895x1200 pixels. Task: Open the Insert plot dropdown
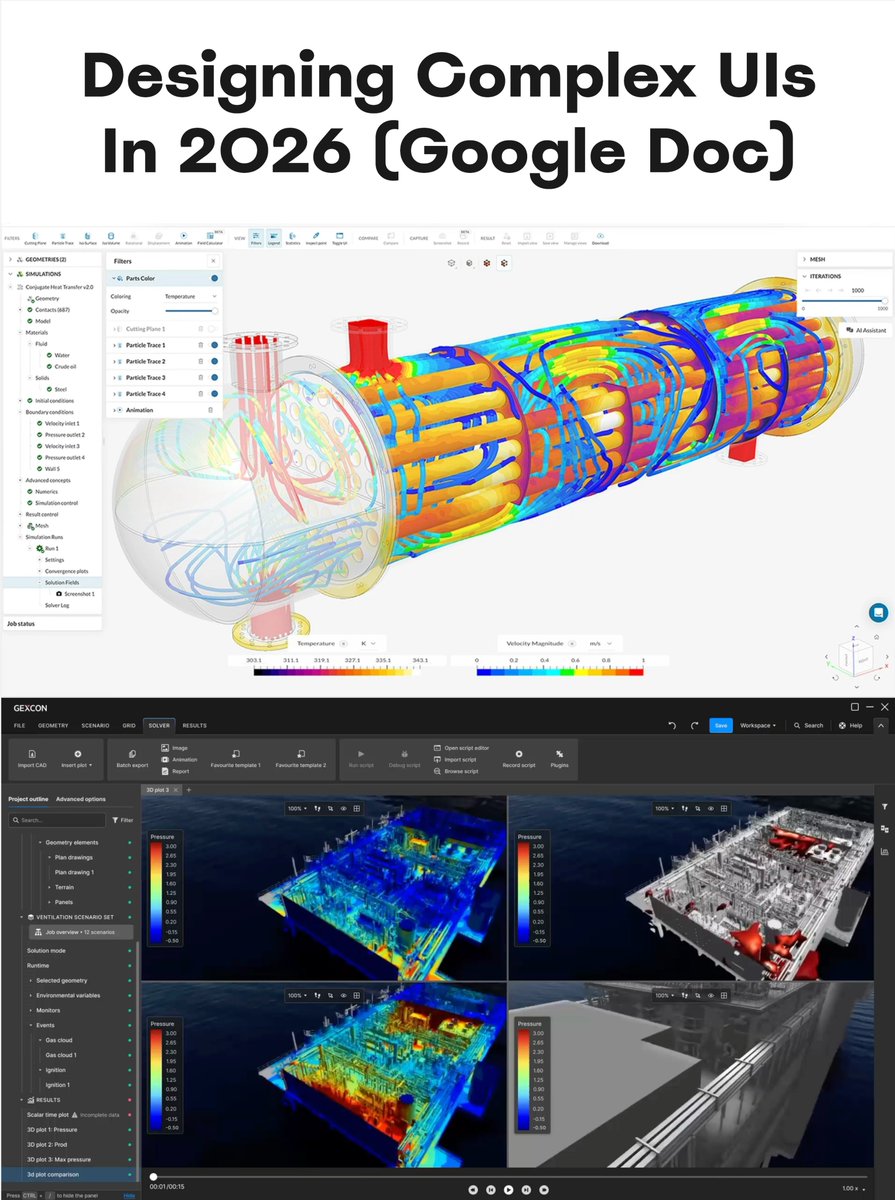[x=78, y=759]
